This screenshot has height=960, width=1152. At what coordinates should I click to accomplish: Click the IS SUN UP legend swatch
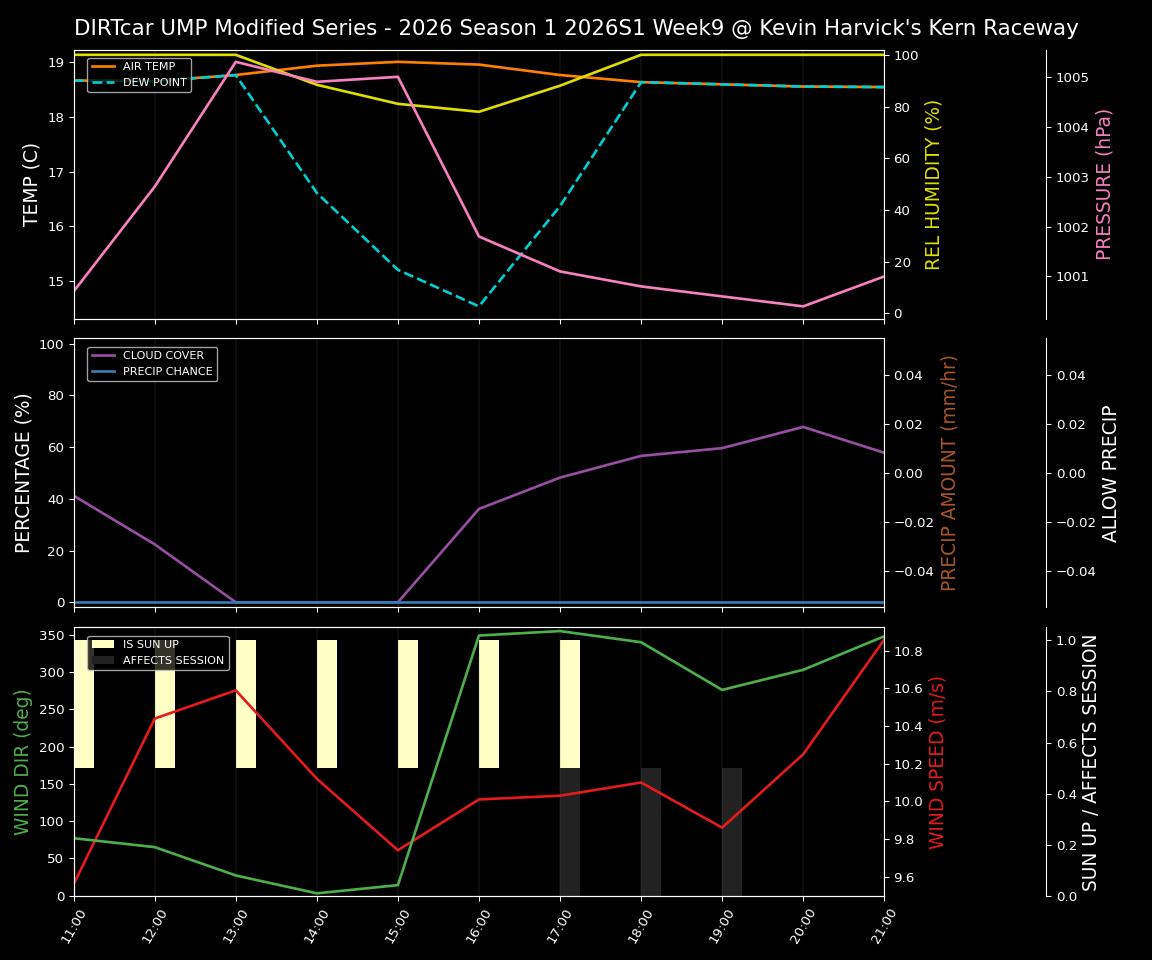[102, 644]
